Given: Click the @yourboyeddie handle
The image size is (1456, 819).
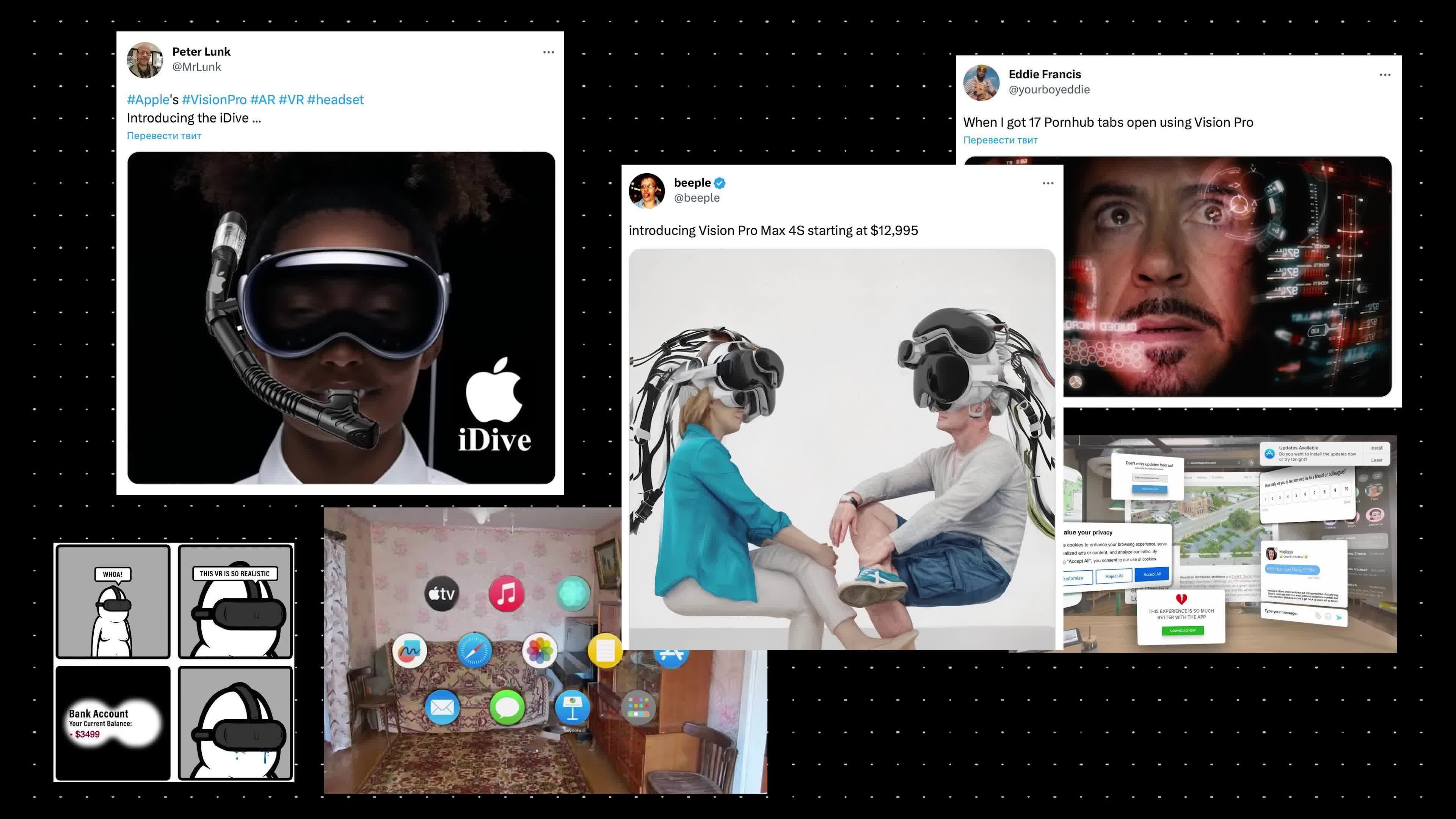Looking at the screenshot, I should tap(1049, 89).
